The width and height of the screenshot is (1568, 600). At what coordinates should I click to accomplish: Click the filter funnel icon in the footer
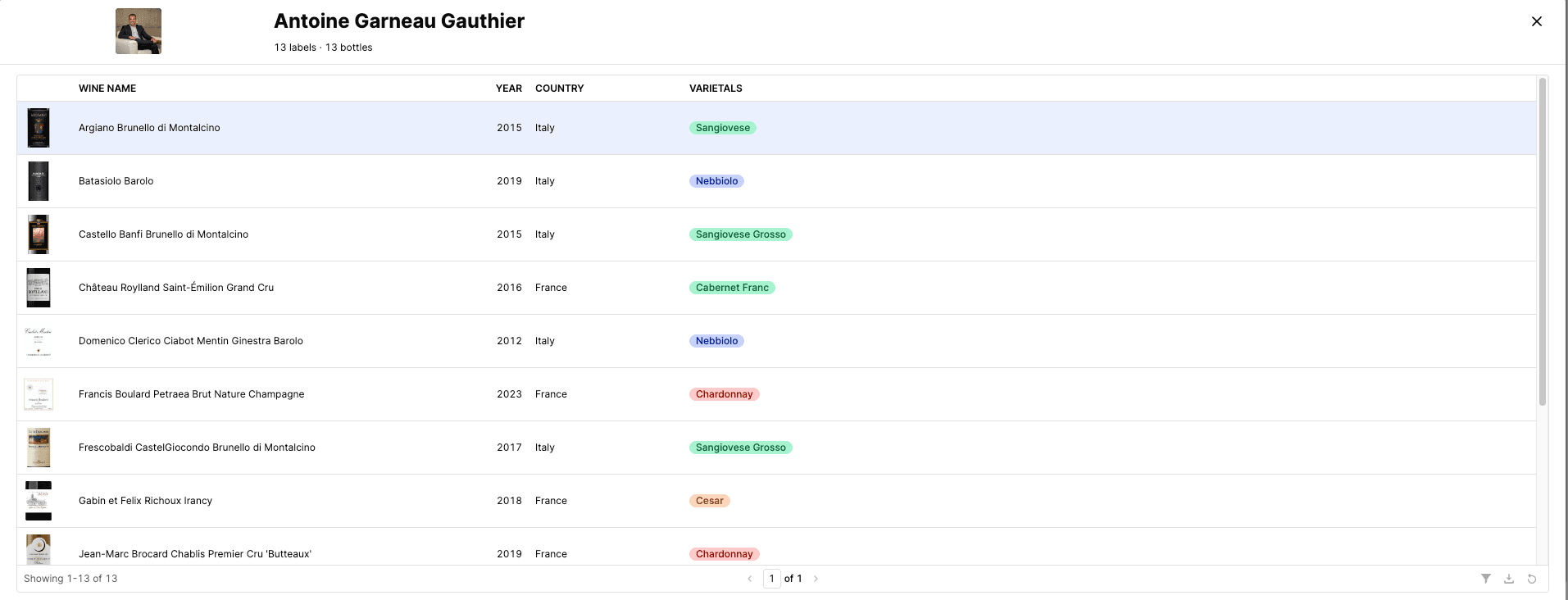(x=1485, y=579)
